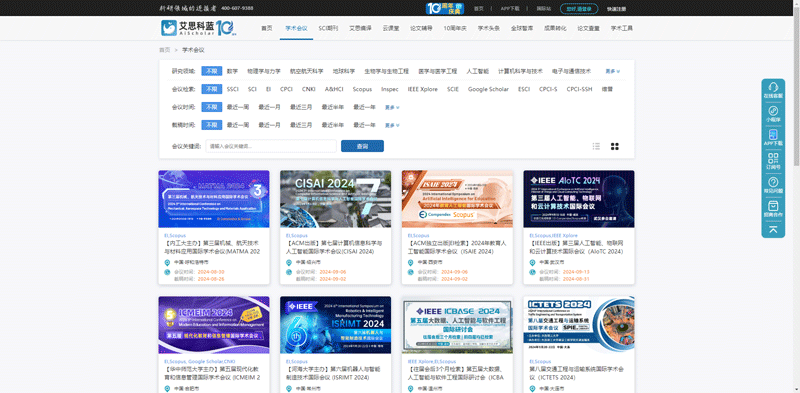
Task: Open 云课堂 navigation tab
Action: pos(391,29)
